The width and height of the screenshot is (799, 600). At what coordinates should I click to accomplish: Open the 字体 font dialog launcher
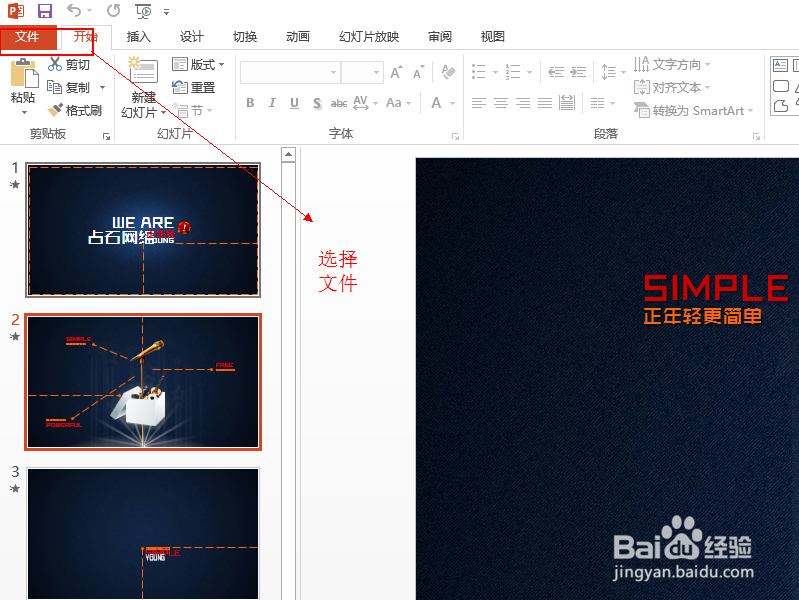coord(455,136)
